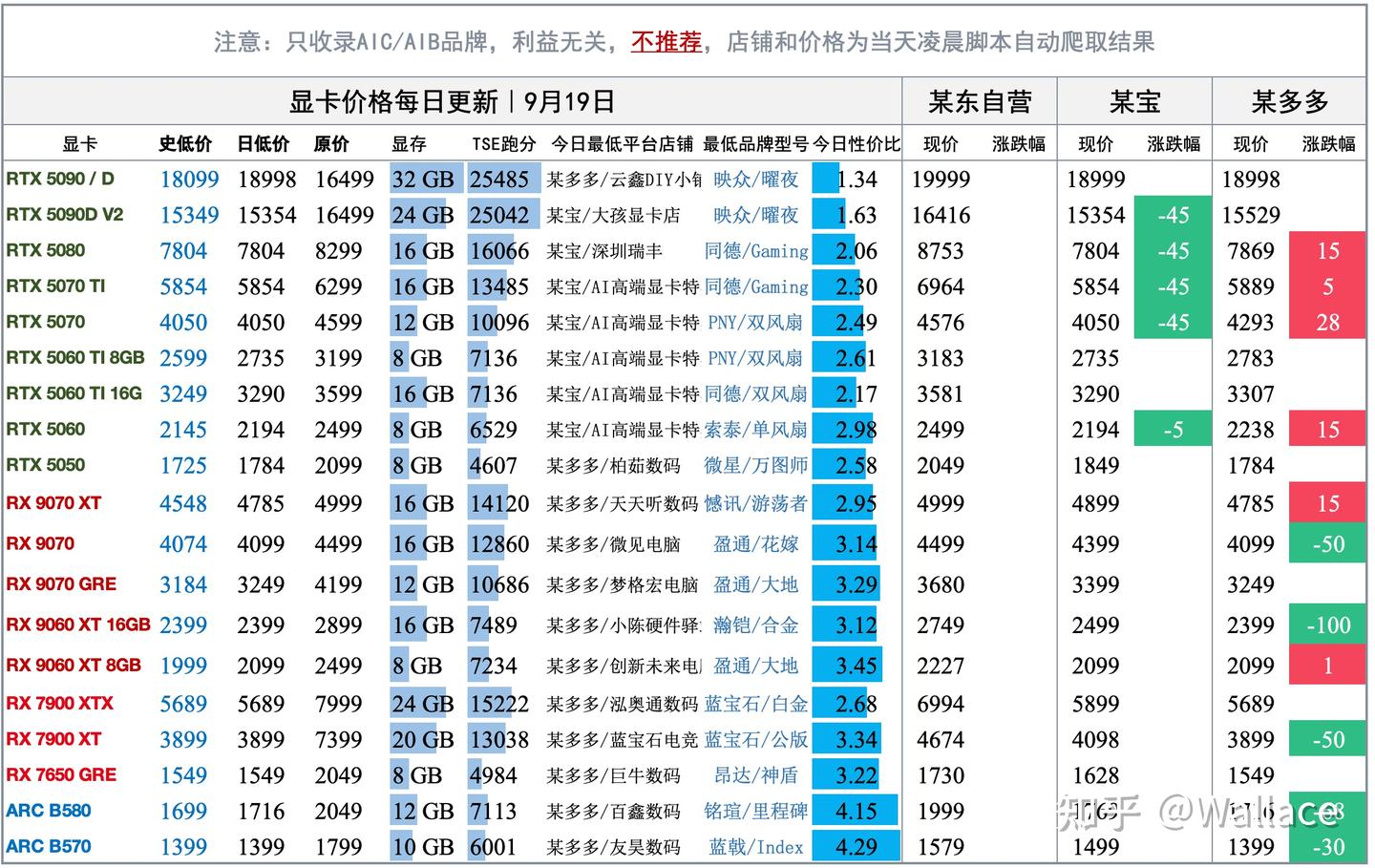Screen dimensions: 1375x868
Task: Click the 某宝 platform header
Action: click(x=1134, y=101)
